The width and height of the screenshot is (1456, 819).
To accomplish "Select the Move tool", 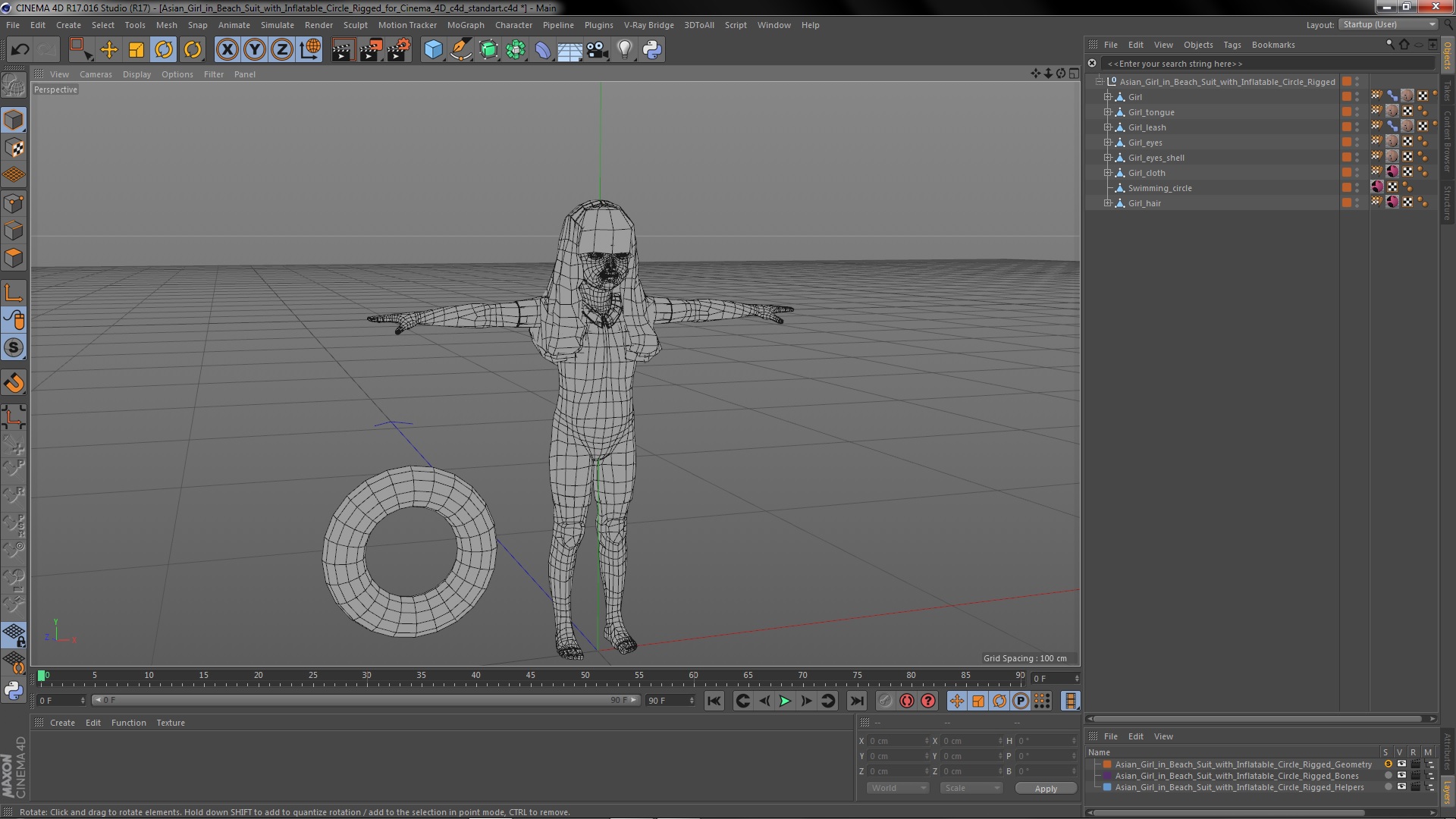I will 109,50.
